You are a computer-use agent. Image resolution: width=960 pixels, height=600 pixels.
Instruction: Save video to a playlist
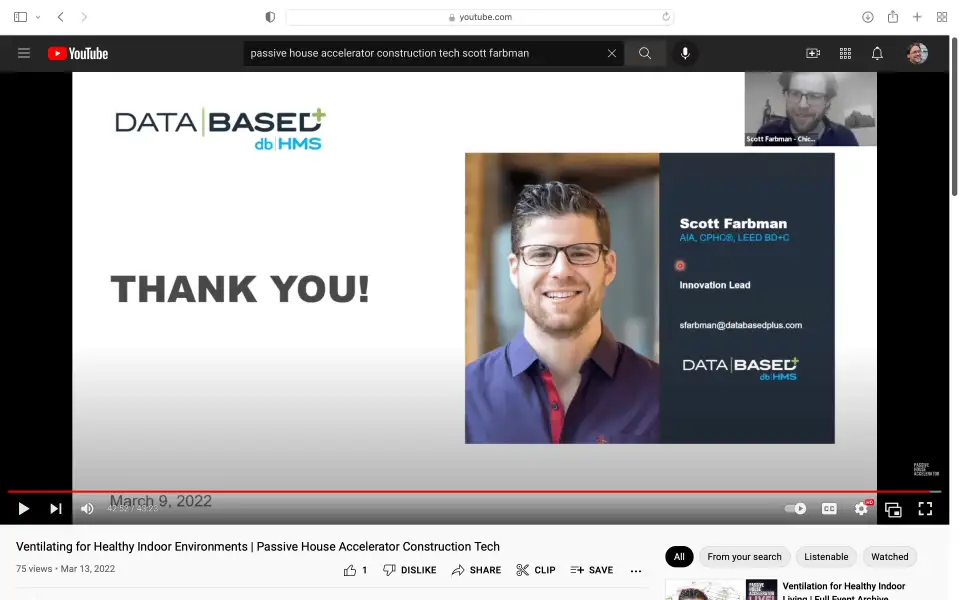[592, 570]
